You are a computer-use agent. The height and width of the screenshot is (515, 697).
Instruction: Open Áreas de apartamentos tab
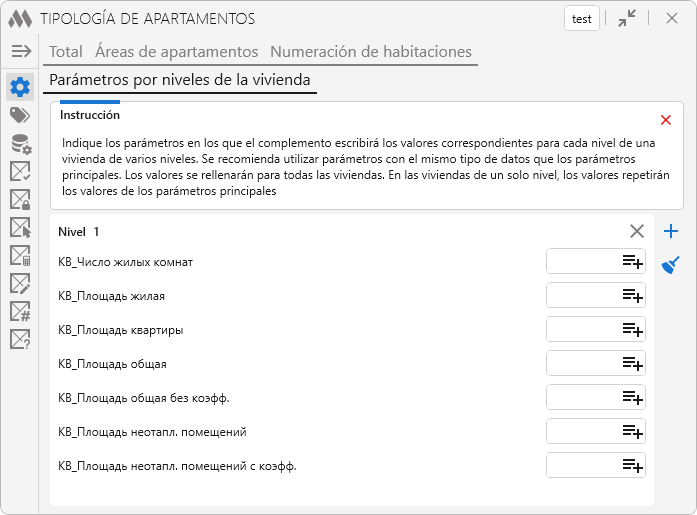176,52
